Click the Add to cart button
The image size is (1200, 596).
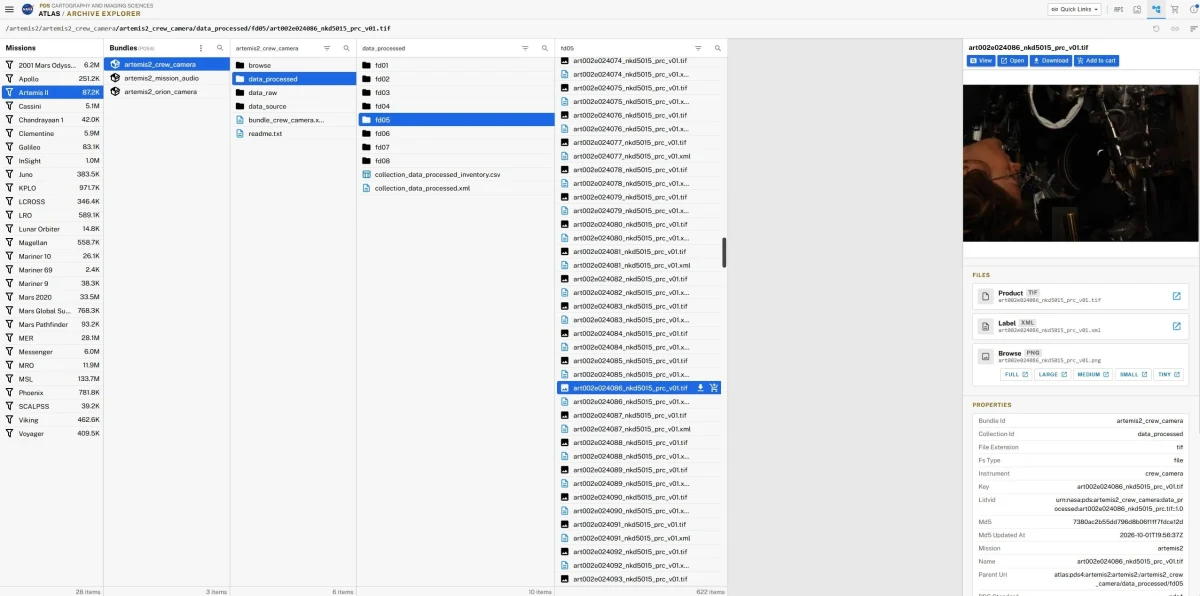point(1096,61)
